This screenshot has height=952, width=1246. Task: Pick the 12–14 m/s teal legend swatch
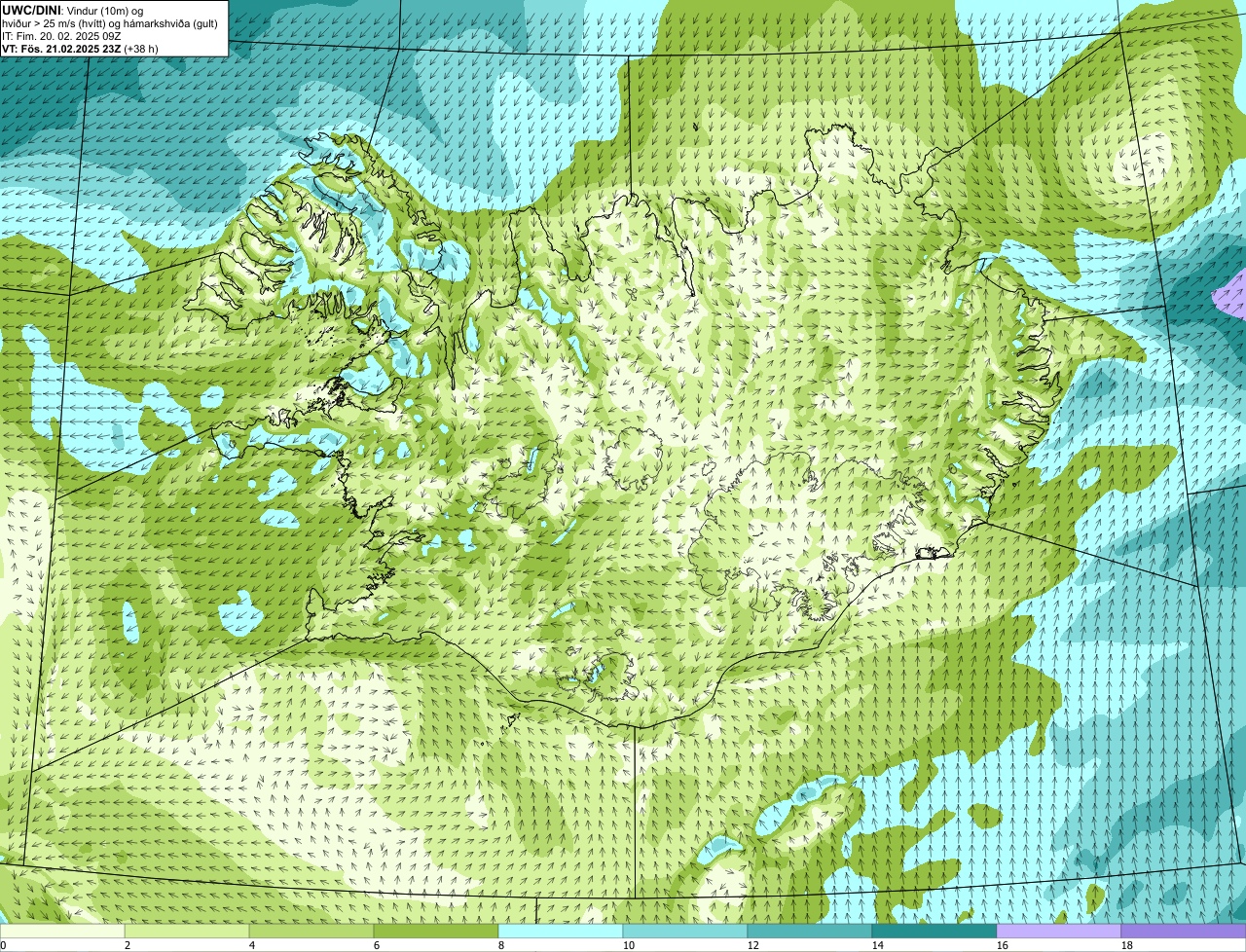(x=810, y=931)
